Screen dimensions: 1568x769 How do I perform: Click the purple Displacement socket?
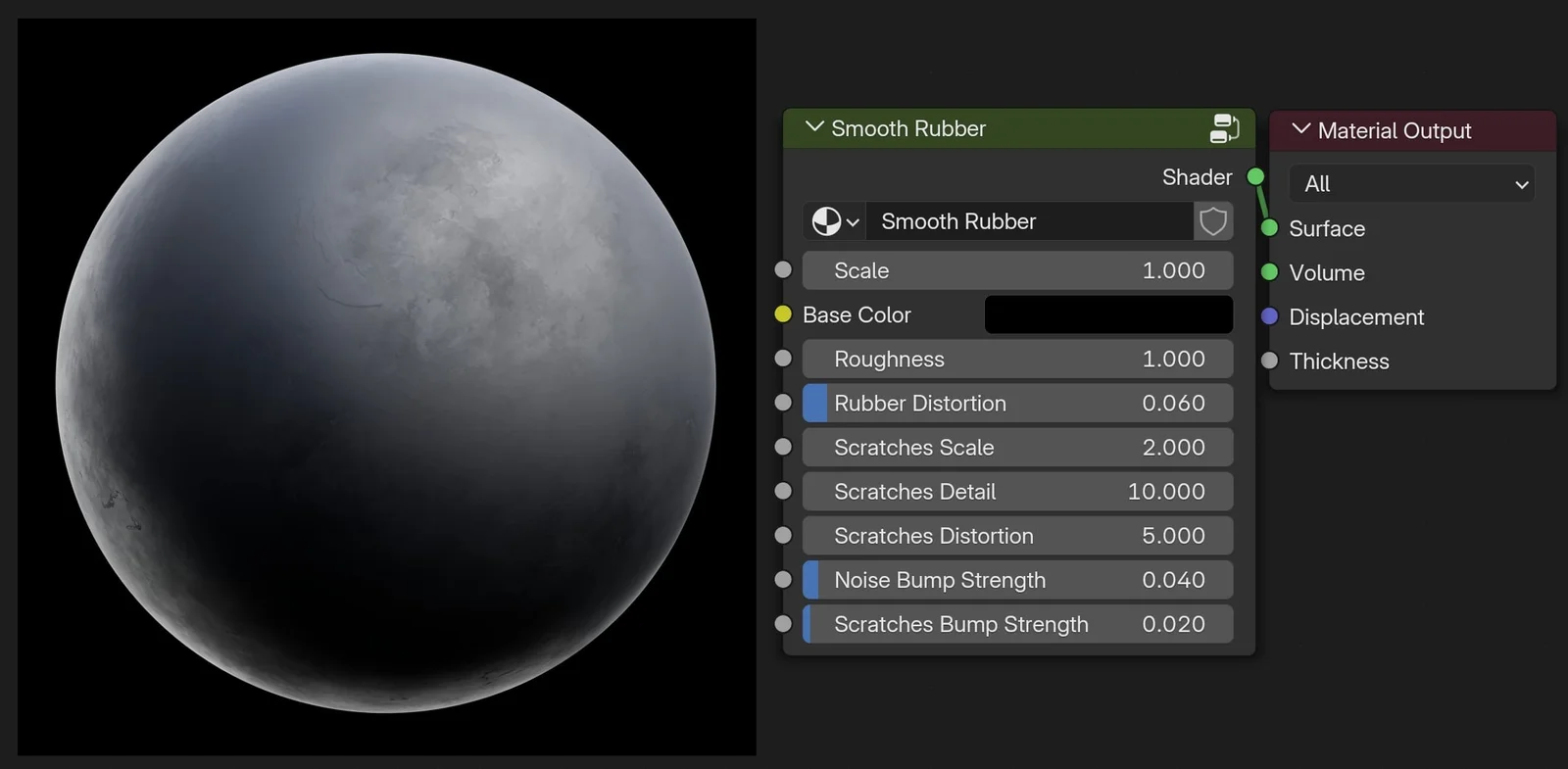coord(1269,316)
